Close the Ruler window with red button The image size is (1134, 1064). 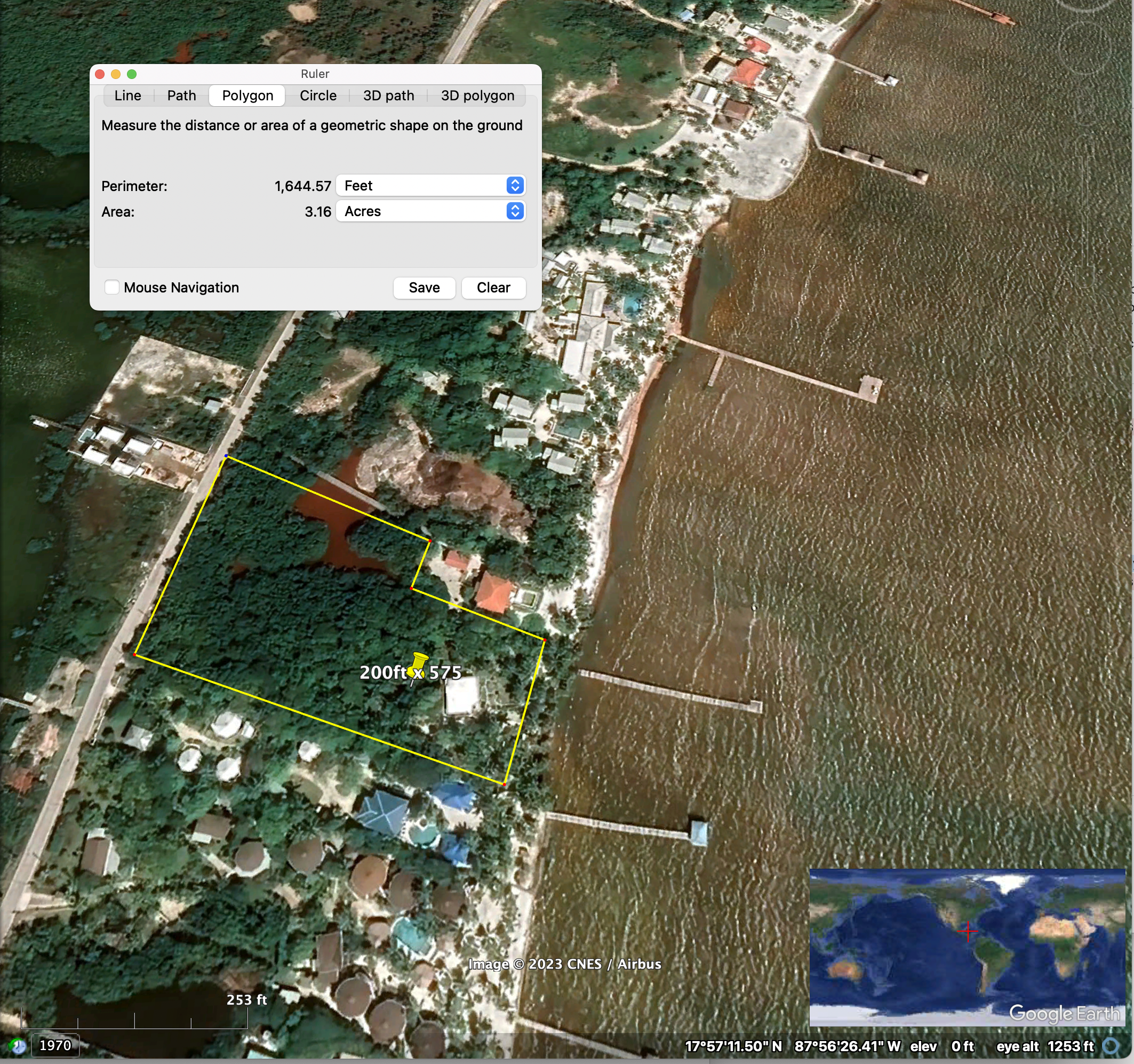(100, 74)
